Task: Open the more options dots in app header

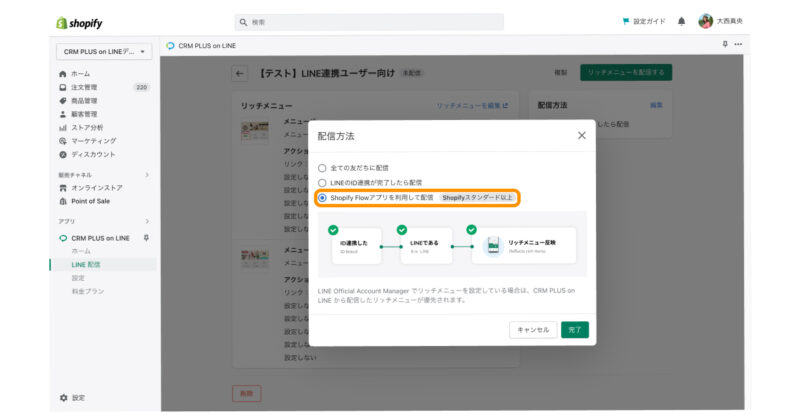Action: (x=738, y=44)
